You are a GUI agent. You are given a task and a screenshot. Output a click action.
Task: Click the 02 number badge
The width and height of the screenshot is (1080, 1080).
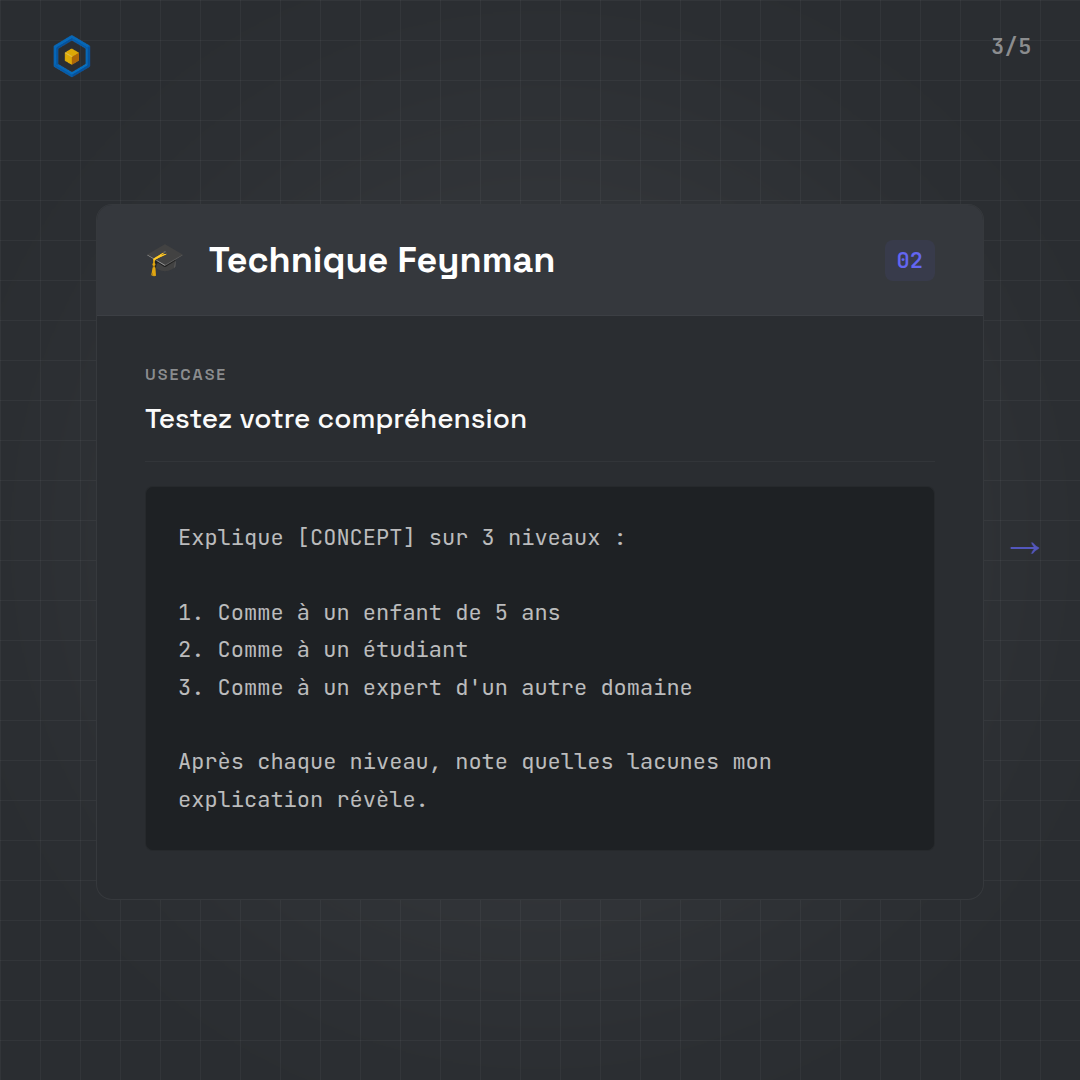pos(909,261)
